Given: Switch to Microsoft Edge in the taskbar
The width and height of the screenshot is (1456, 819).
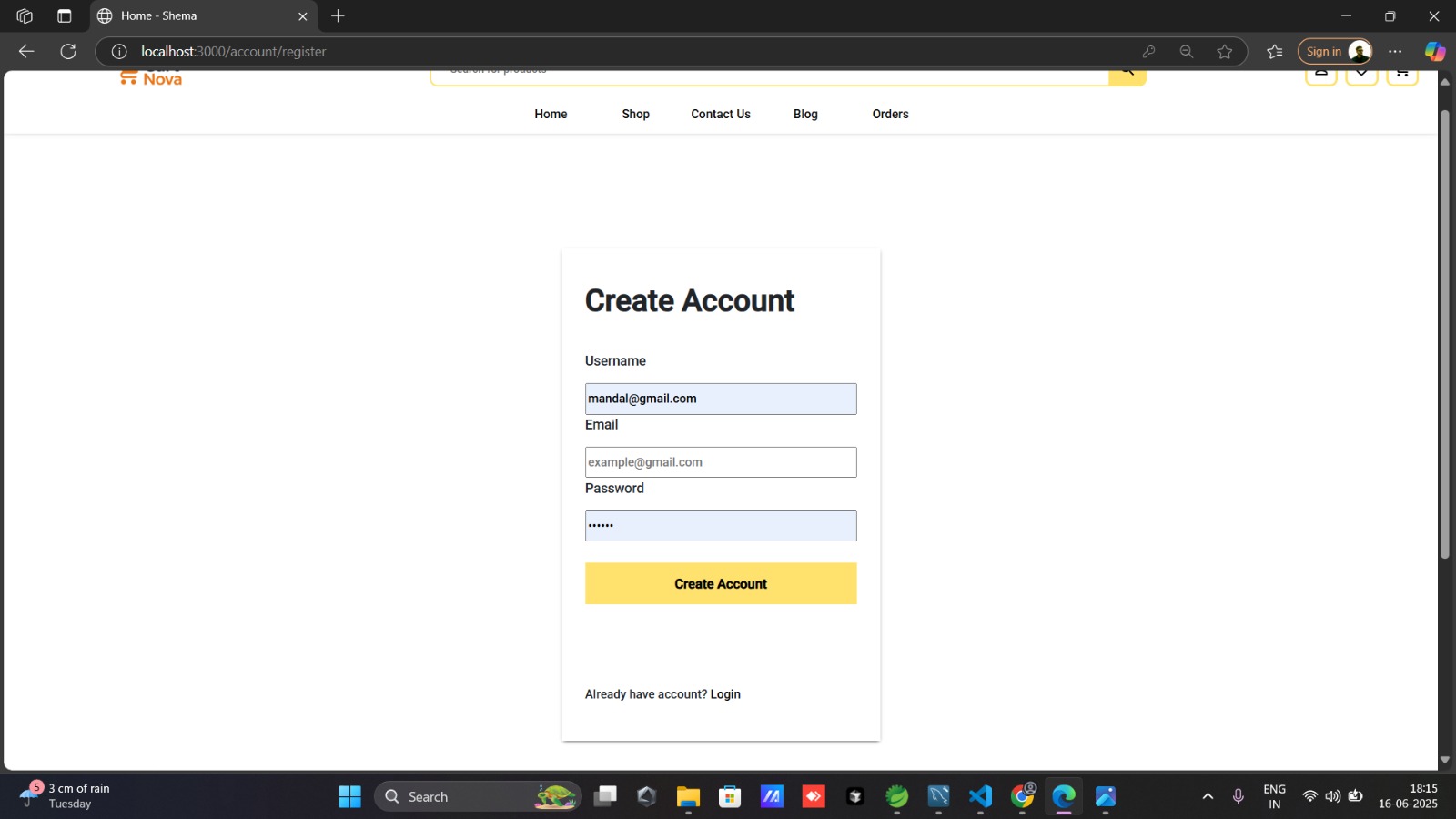Looking at the screenshot, I should point(1064,797).
